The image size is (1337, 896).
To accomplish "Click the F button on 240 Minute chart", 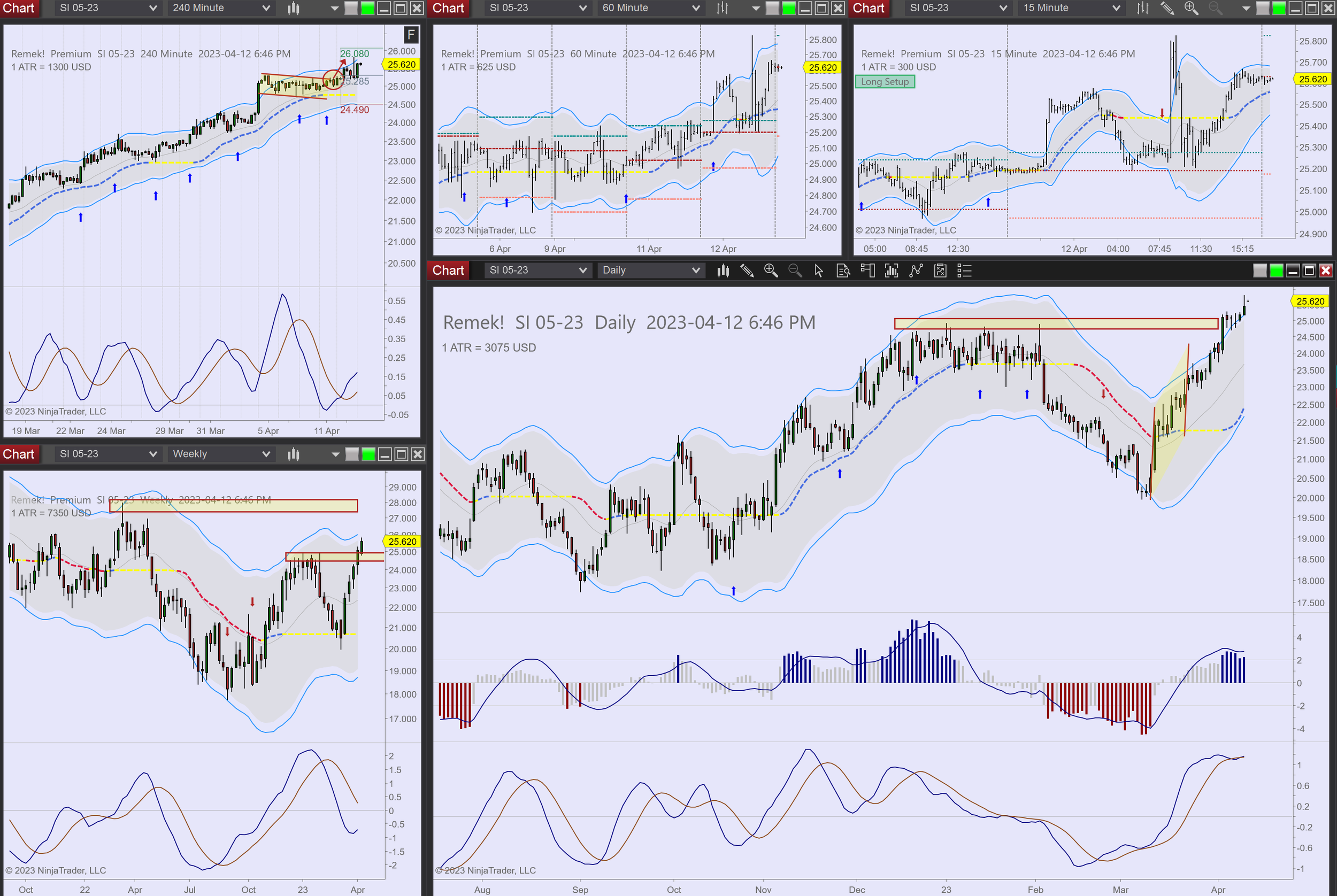I will coord(411,35).
